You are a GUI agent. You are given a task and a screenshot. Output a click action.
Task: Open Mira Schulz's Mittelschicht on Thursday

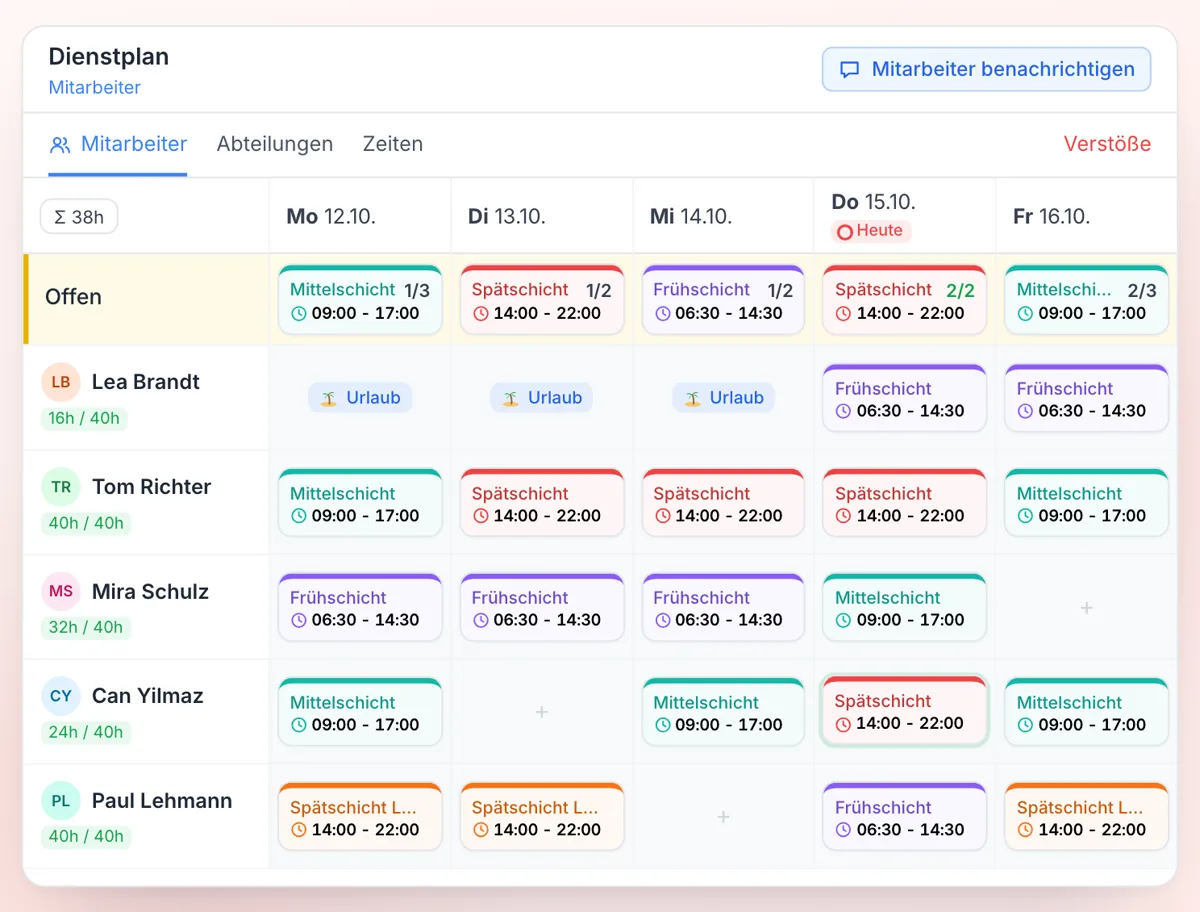pyautogui.click(x=905, y=607)
